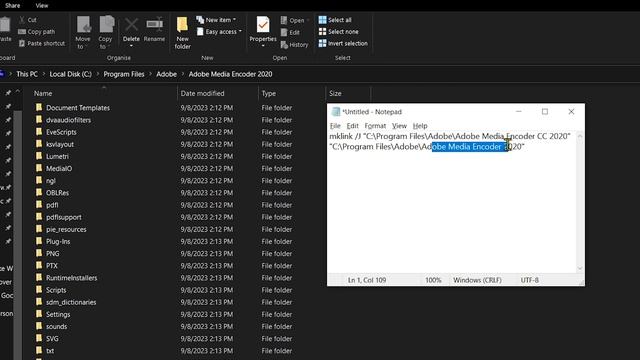Open the Notepad Format menu
This screenshot has height=360, width=640.
coord(375,126)
